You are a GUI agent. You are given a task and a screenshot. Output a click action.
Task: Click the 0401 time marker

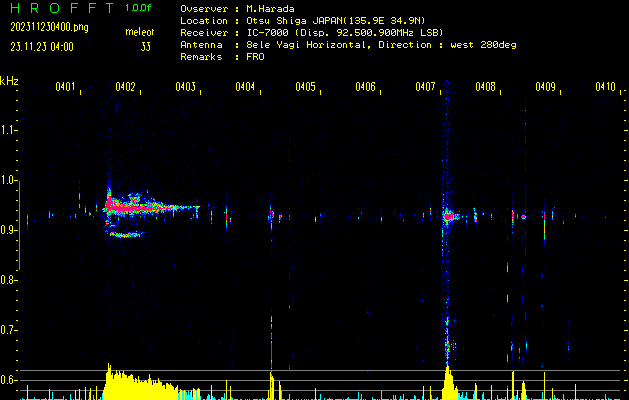[66, 88]
